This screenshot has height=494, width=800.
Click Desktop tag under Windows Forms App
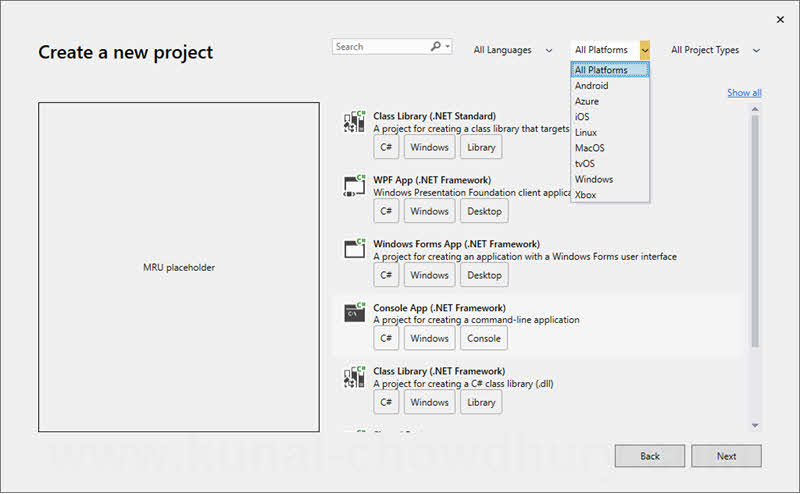[x=484, y=275]
